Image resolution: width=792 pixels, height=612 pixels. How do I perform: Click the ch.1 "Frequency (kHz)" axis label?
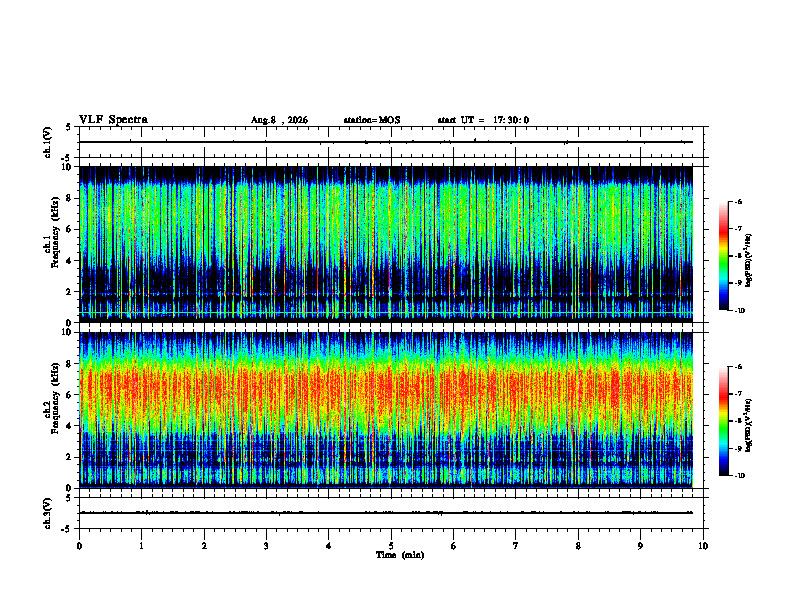click(x=55, y=230)
